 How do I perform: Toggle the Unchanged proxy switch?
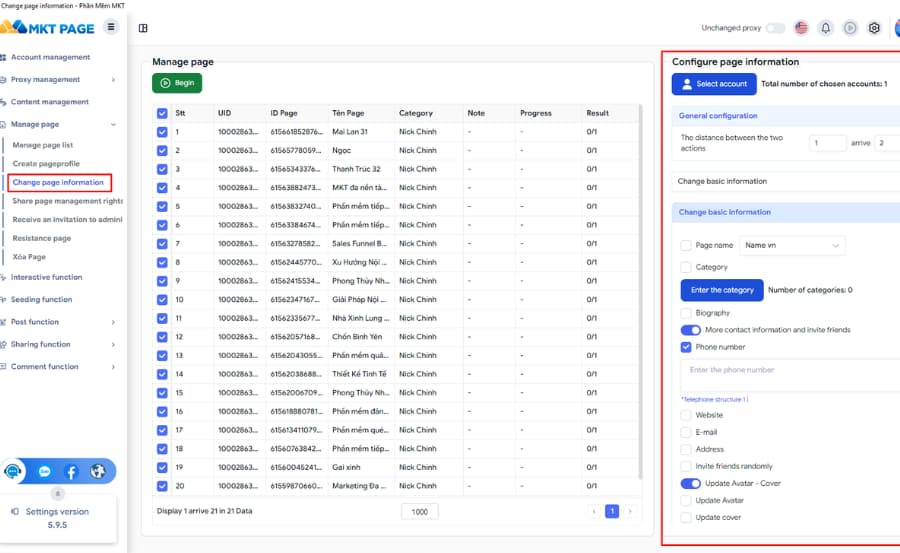tap(775, 28)
